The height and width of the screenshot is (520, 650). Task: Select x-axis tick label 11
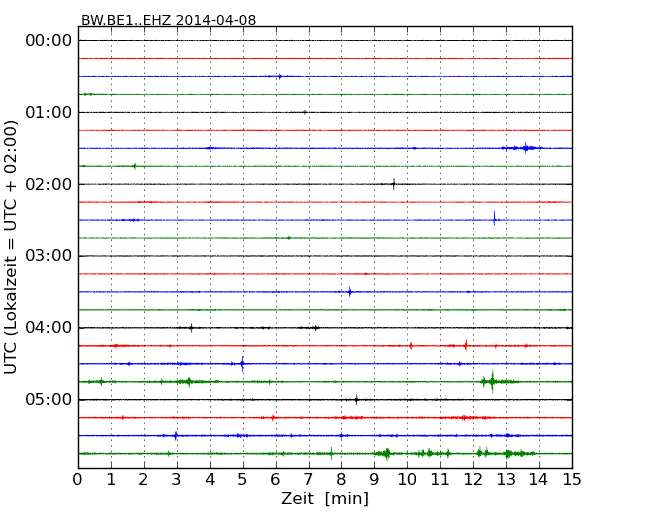(440, 480)
